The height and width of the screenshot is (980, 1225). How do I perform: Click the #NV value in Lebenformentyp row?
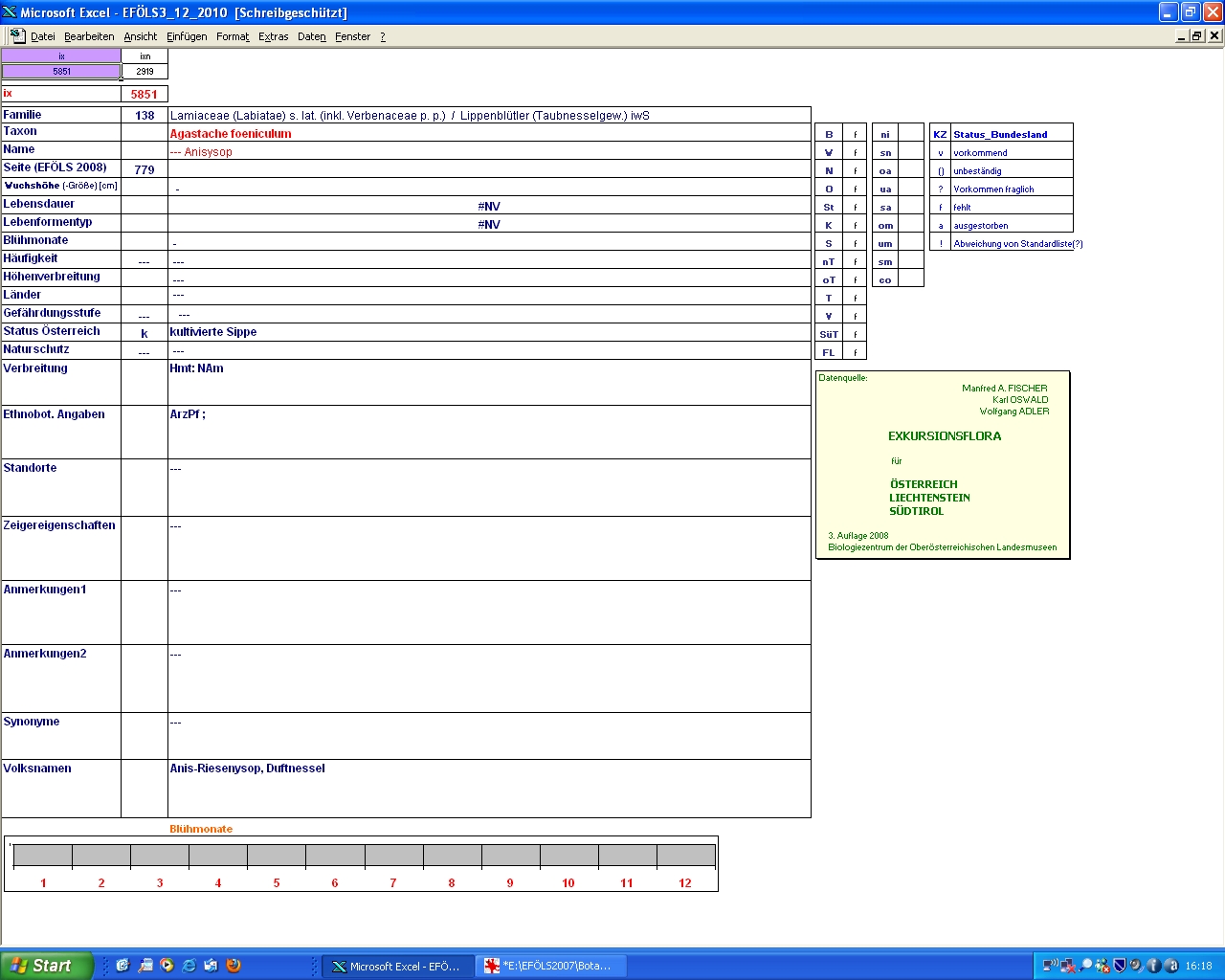click(x=489, y=224)
